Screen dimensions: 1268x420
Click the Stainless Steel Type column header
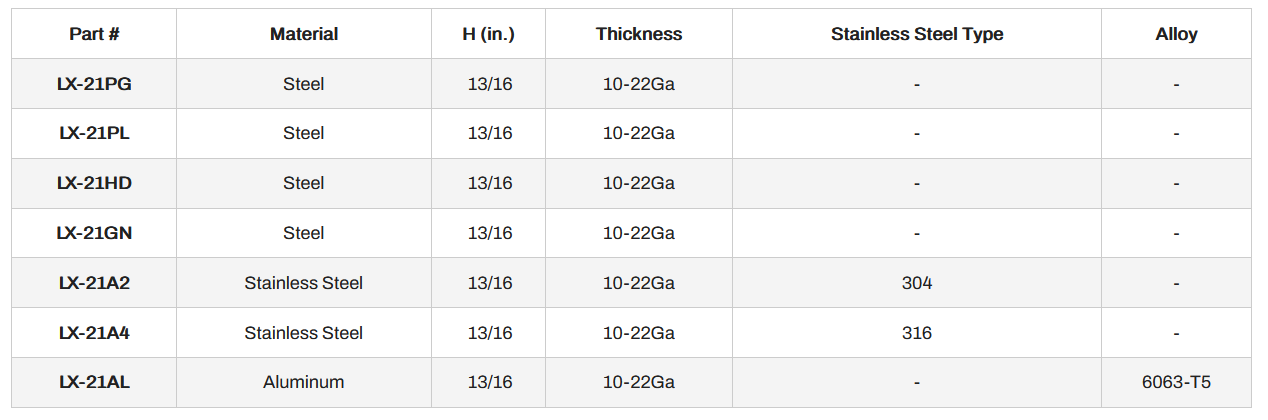pos(917,34)
